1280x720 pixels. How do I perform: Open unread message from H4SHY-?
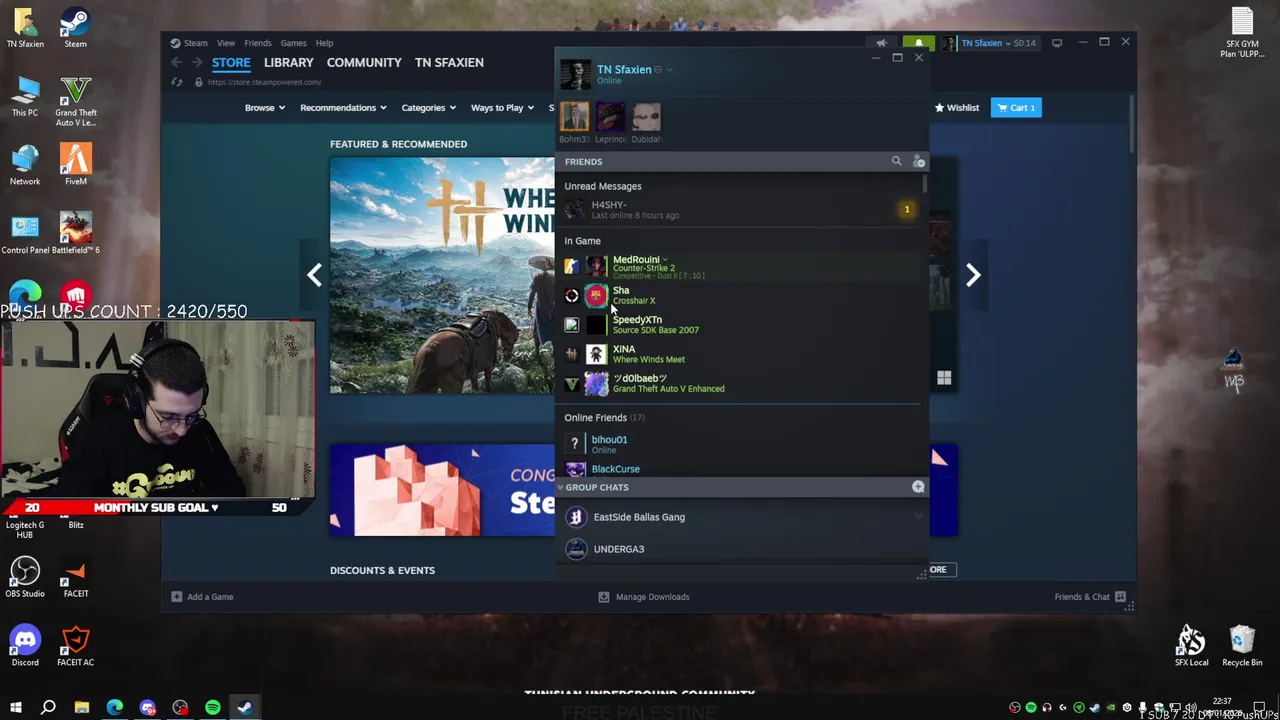[x=739, y=209]
